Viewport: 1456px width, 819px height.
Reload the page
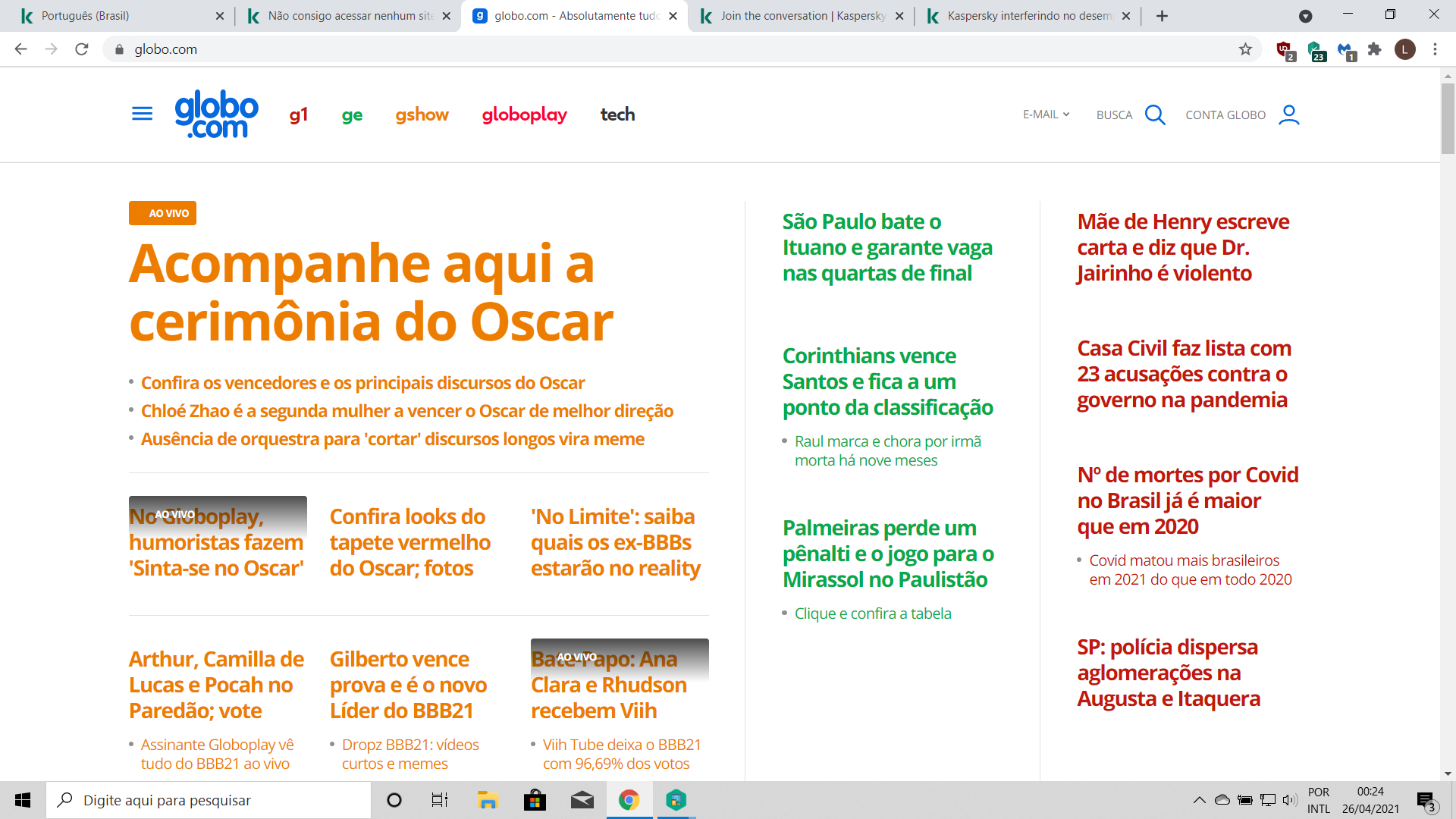82,49
